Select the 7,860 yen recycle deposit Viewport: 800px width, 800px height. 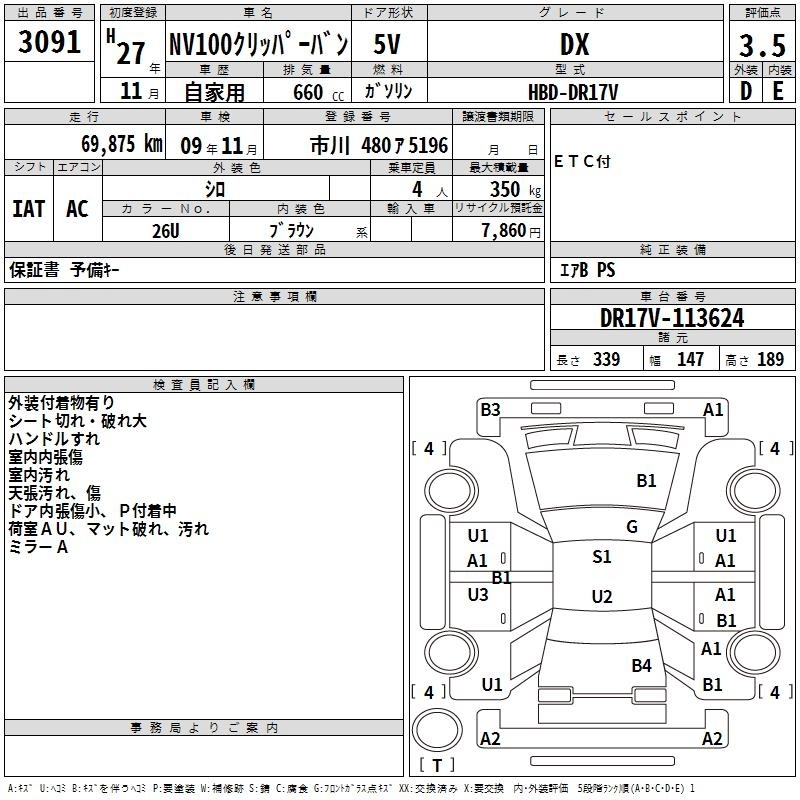(x=510, y=231)
